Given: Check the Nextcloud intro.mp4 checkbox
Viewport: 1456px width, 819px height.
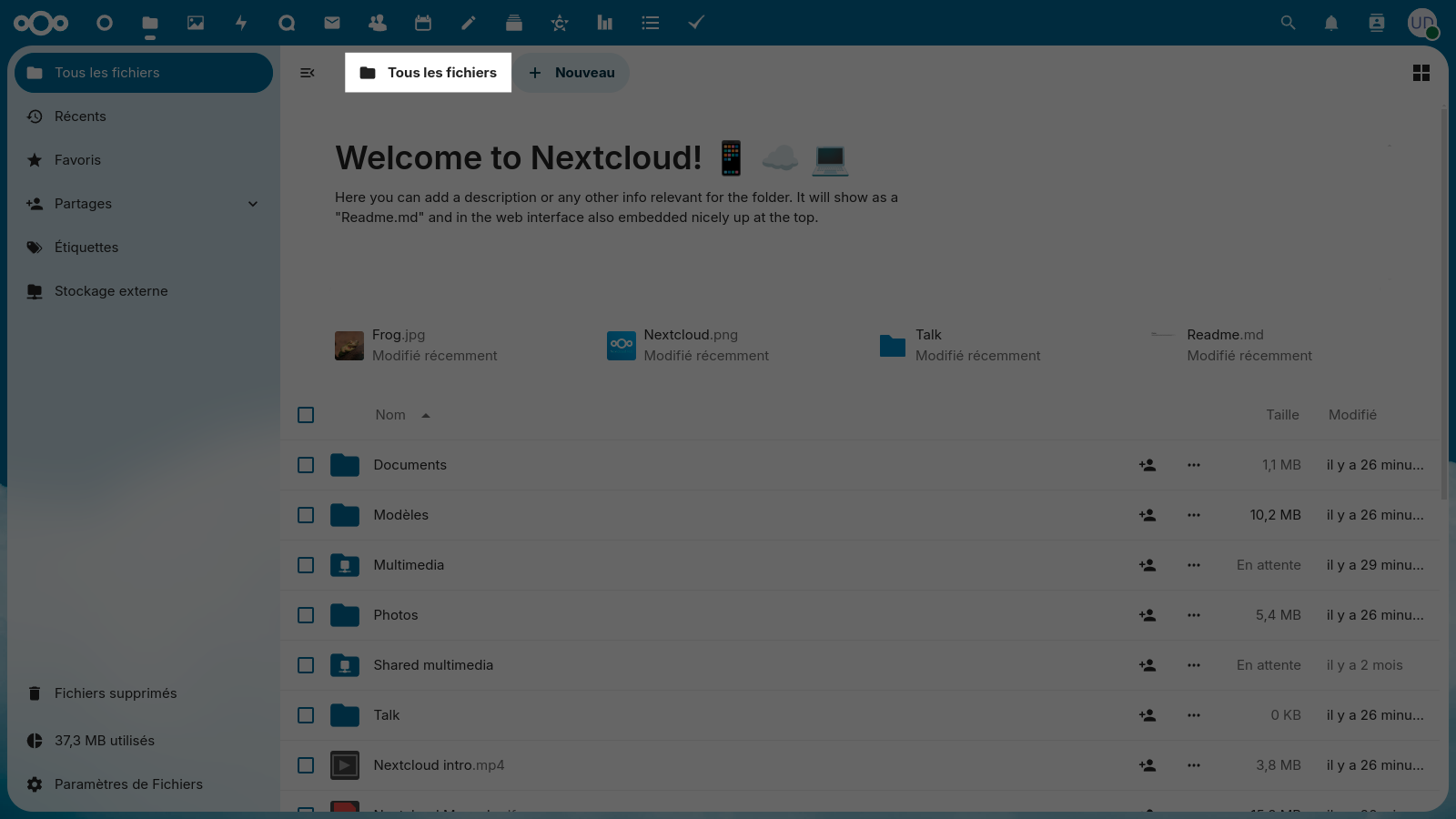Looking at the screenshot, I should [306, 765].
